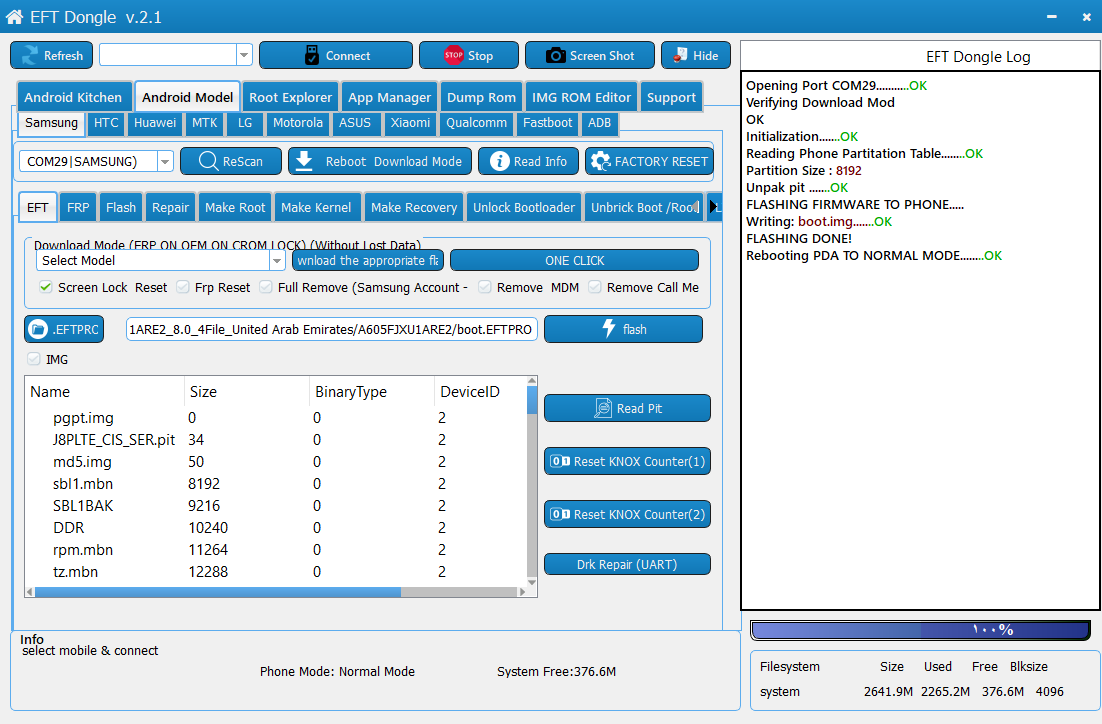Open the Unbrick Boot sub-tab
This screenshot has height=724, width=1102.
coord(643,207)
